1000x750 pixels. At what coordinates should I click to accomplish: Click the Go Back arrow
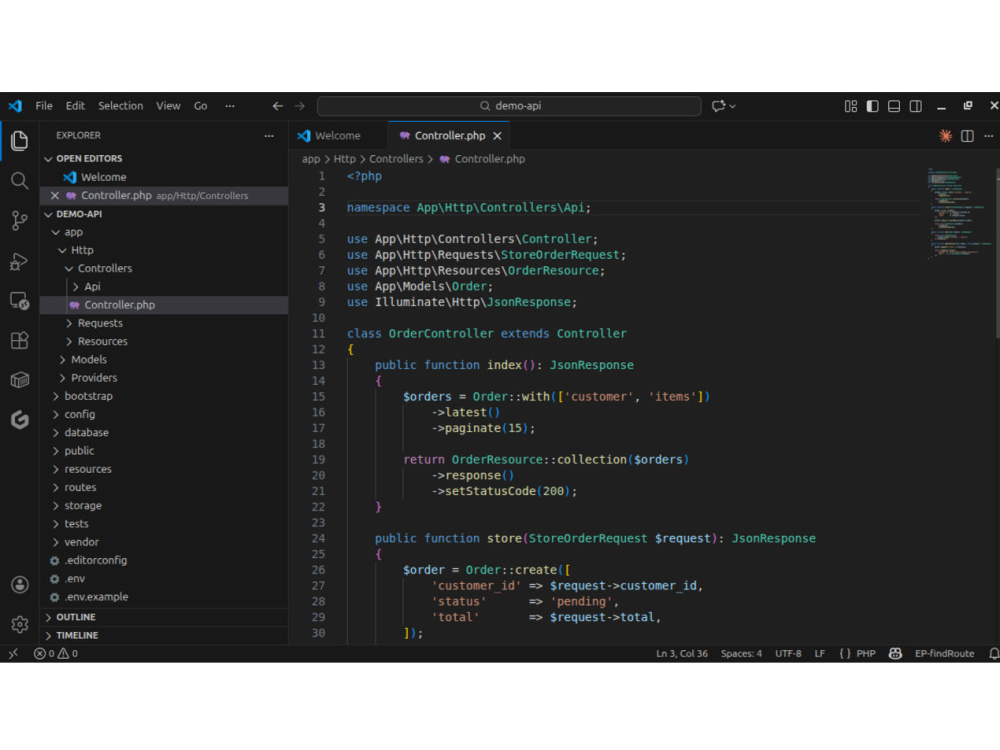click(x=277, y=106)
